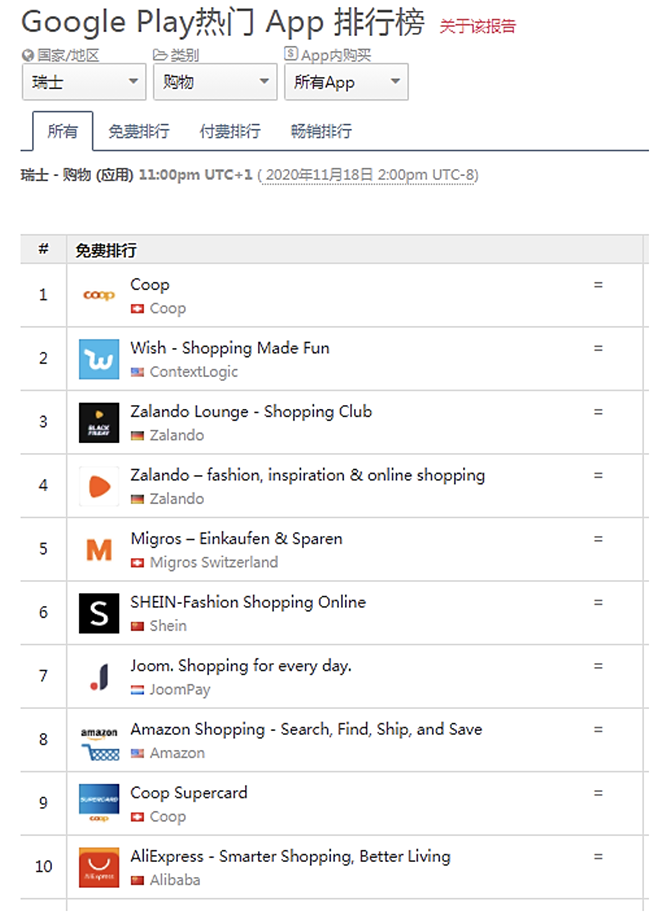Expand the 所有App in-app purchase dropdown
Screen dimensions: 662x920
(346, 82)
